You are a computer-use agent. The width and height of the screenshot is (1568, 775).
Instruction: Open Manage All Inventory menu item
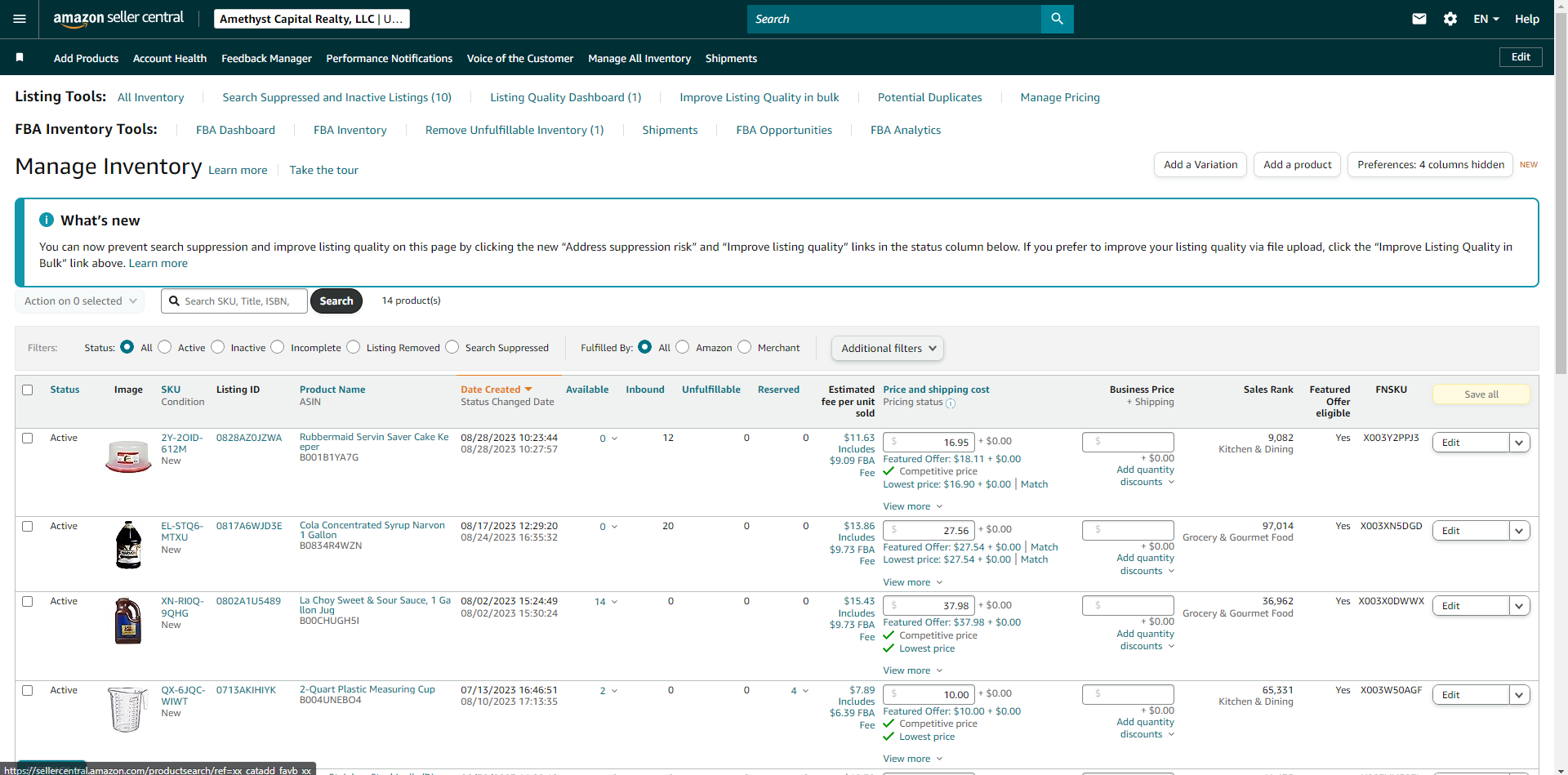[x=639, y=59]
